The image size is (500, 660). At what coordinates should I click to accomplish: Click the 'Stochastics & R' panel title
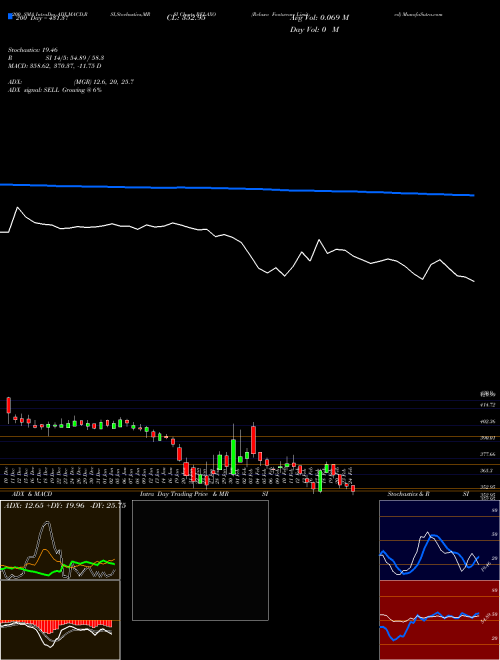tap(409, 494)
